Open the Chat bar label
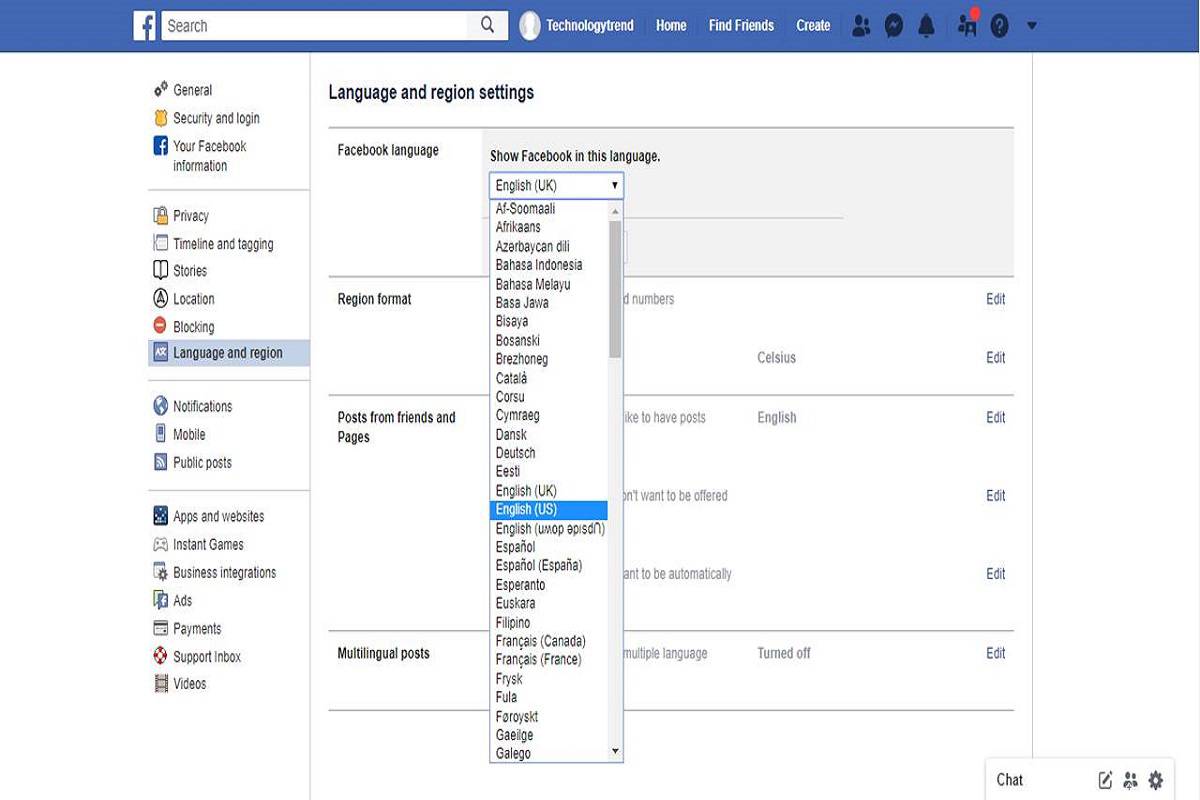The image size is (1200, 800). (x=1010, y=780)
